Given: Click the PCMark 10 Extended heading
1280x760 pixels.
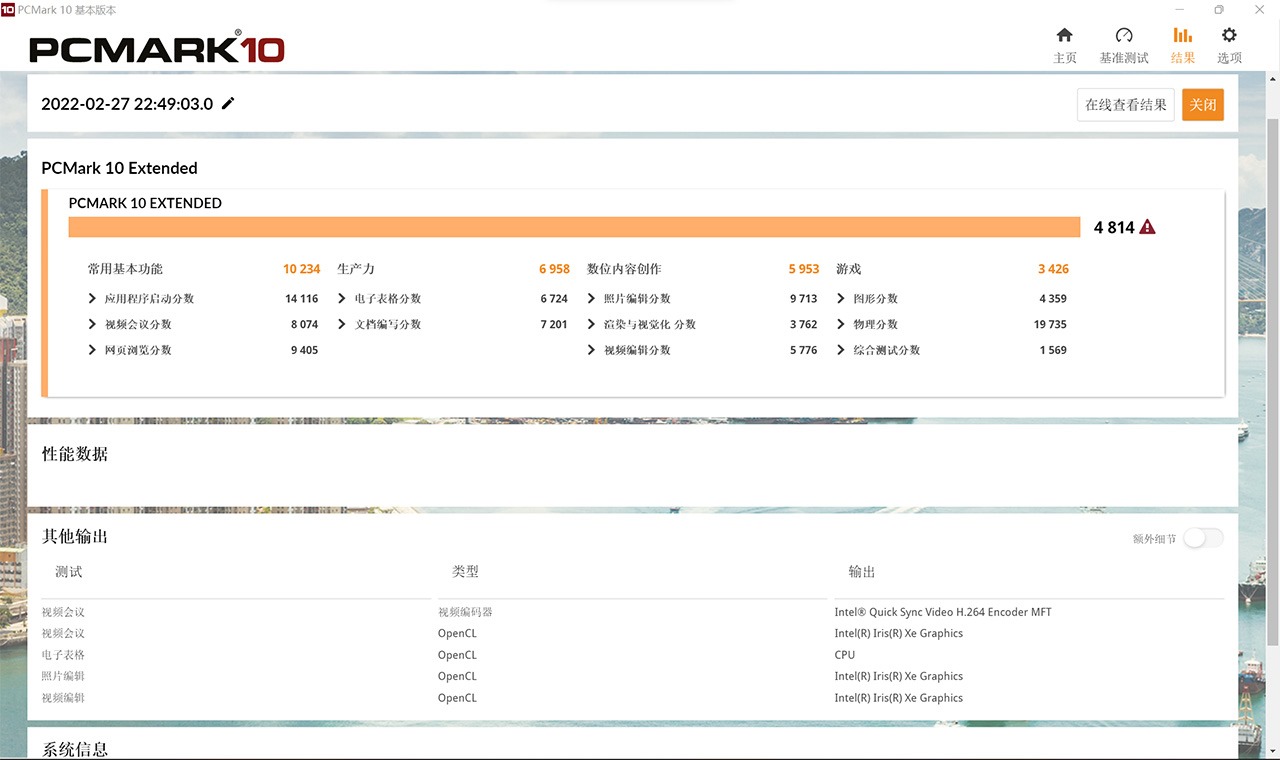Looking at the screenshot, I should 119,168.
